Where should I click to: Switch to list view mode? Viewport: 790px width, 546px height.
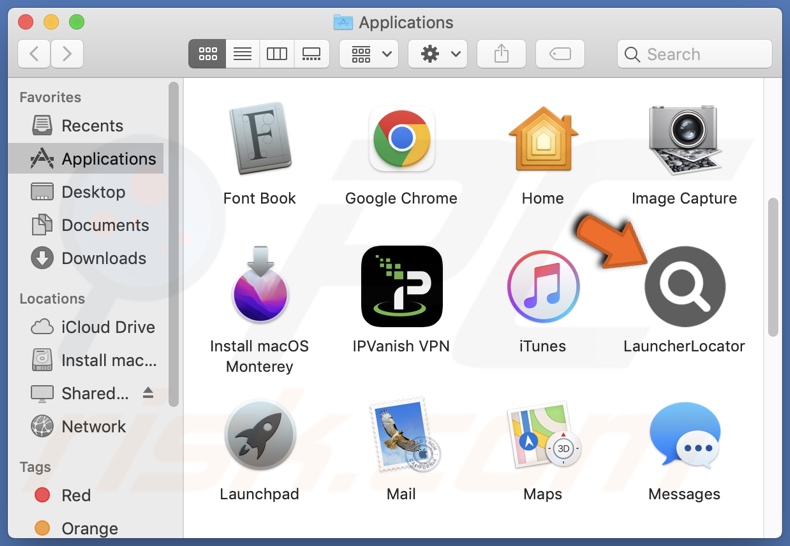coord(242,53)
